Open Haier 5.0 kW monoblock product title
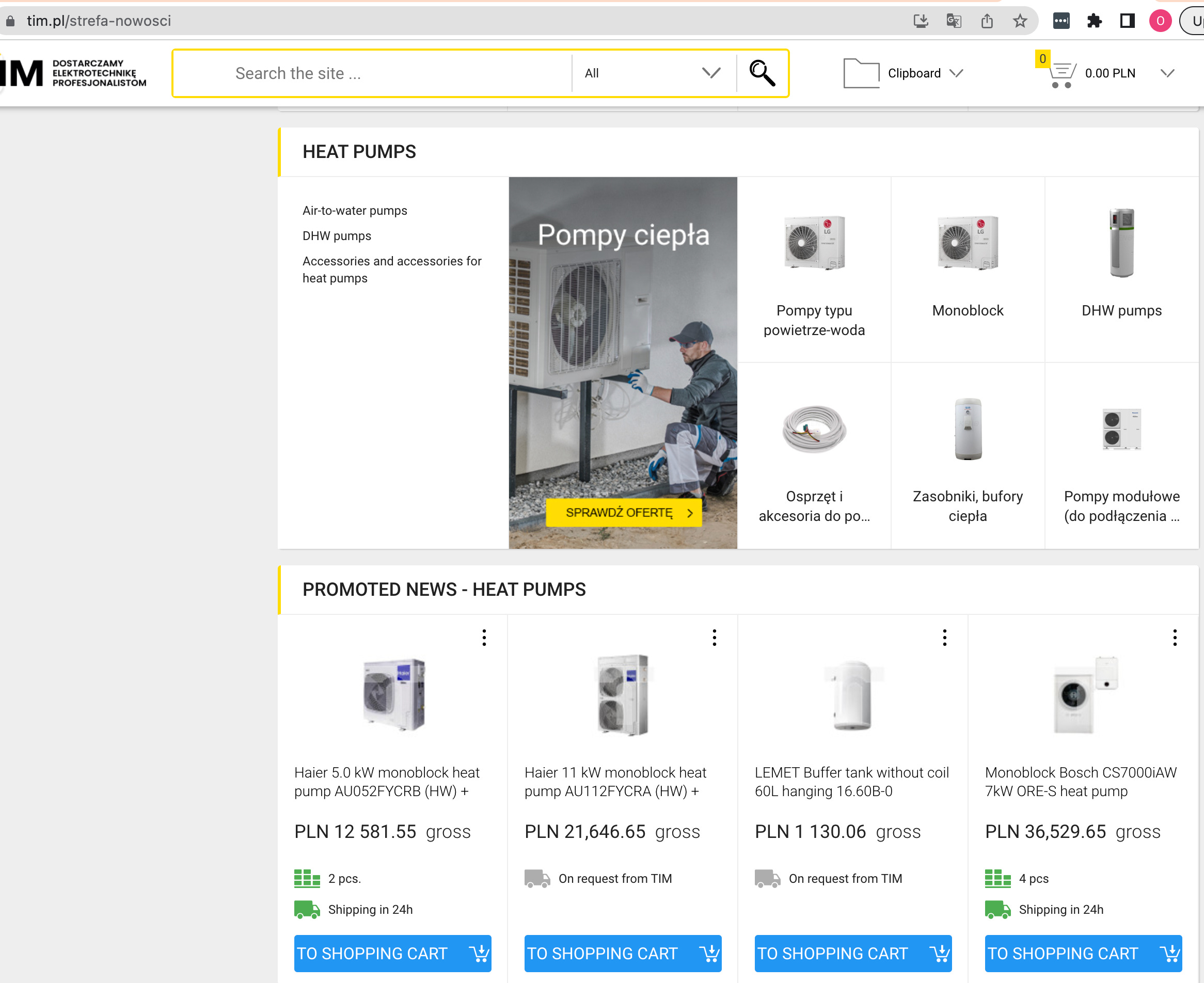This screenshot has height=983, width=1204. [x=386, y=782]
